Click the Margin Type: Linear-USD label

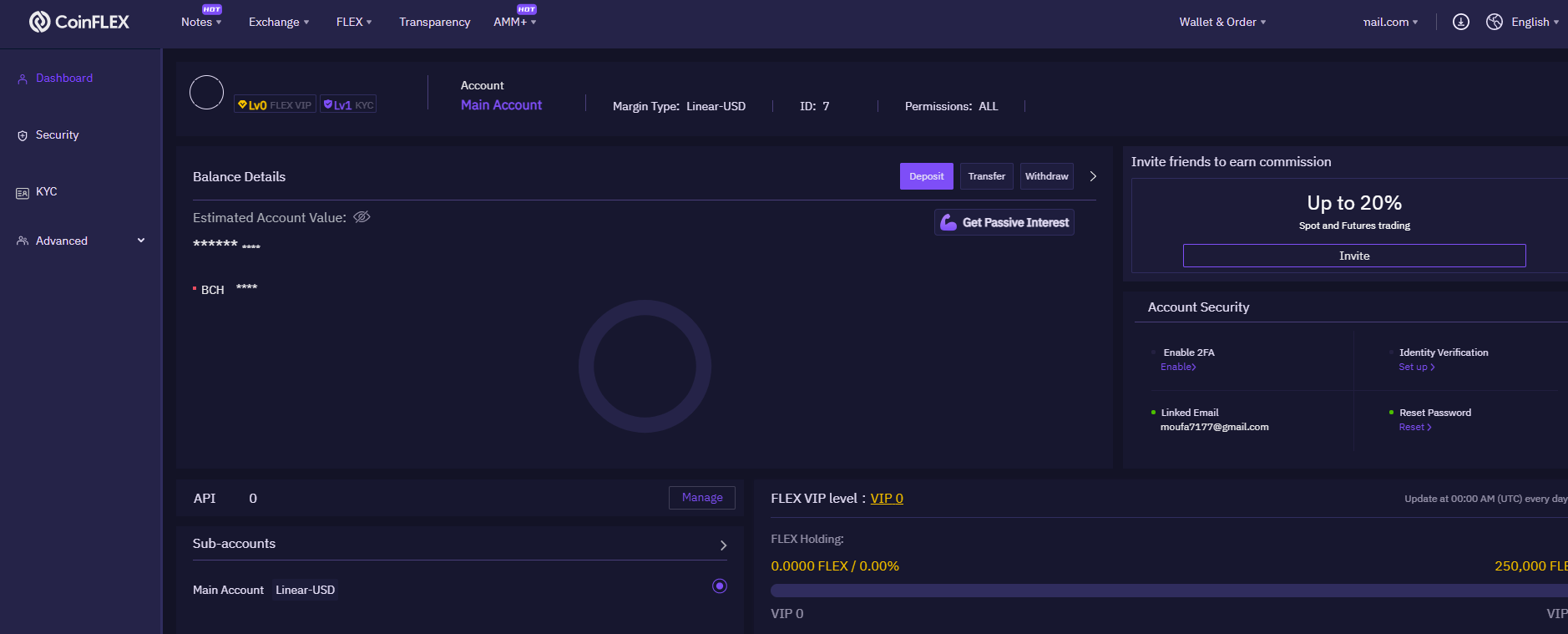(679, 106)
